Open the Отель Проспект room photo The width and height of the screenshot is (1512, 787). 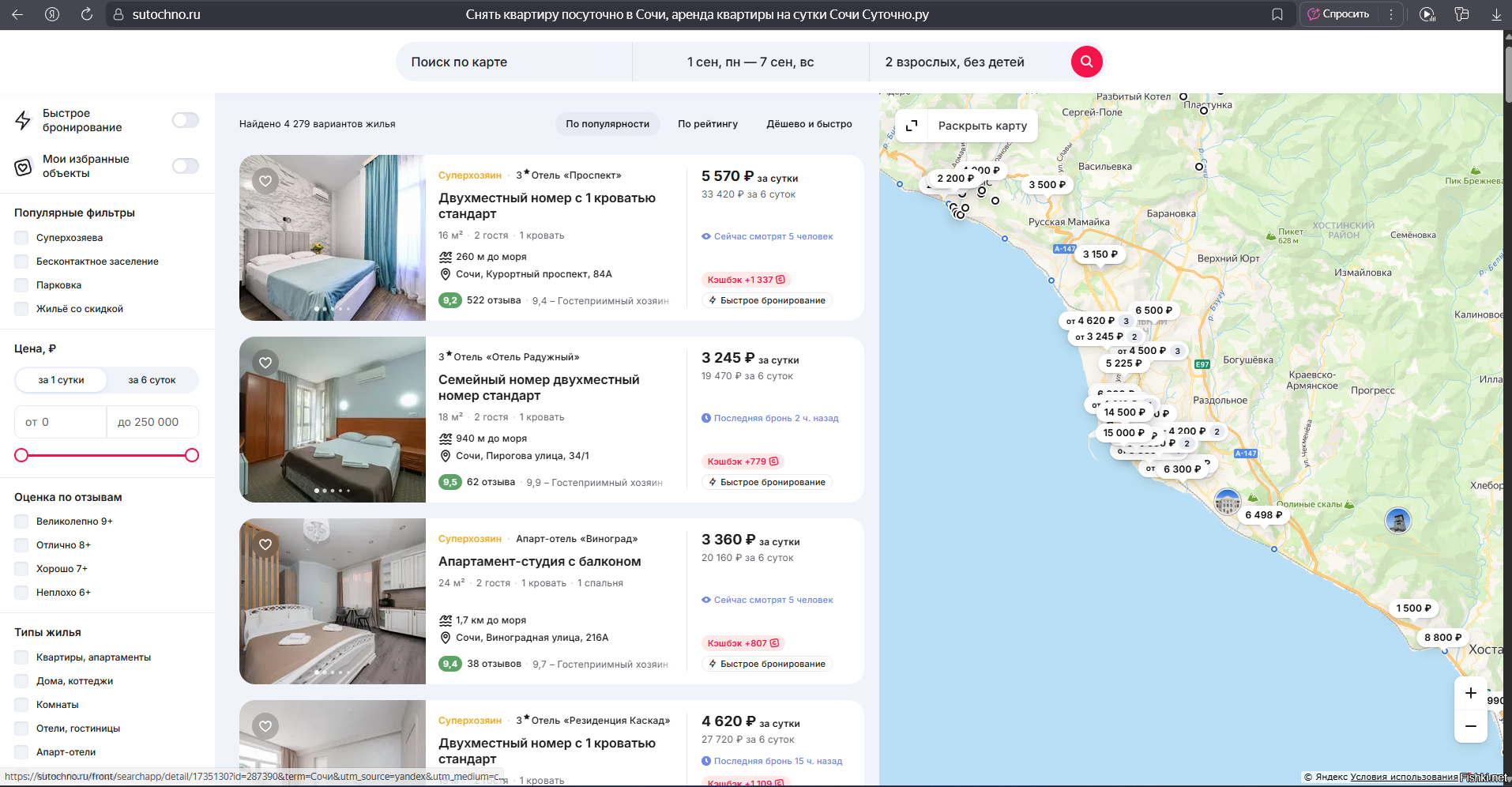coord(333,238)
